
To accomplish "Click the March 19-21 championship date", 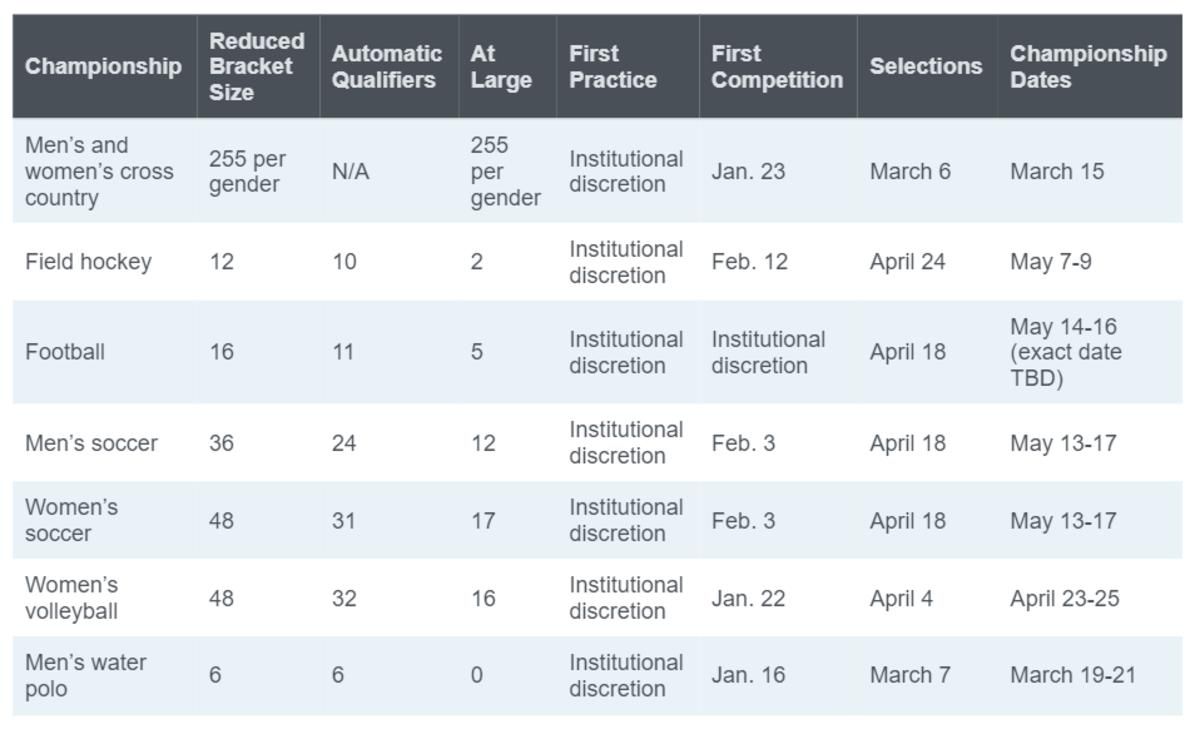I will (x=1073, y=675).
